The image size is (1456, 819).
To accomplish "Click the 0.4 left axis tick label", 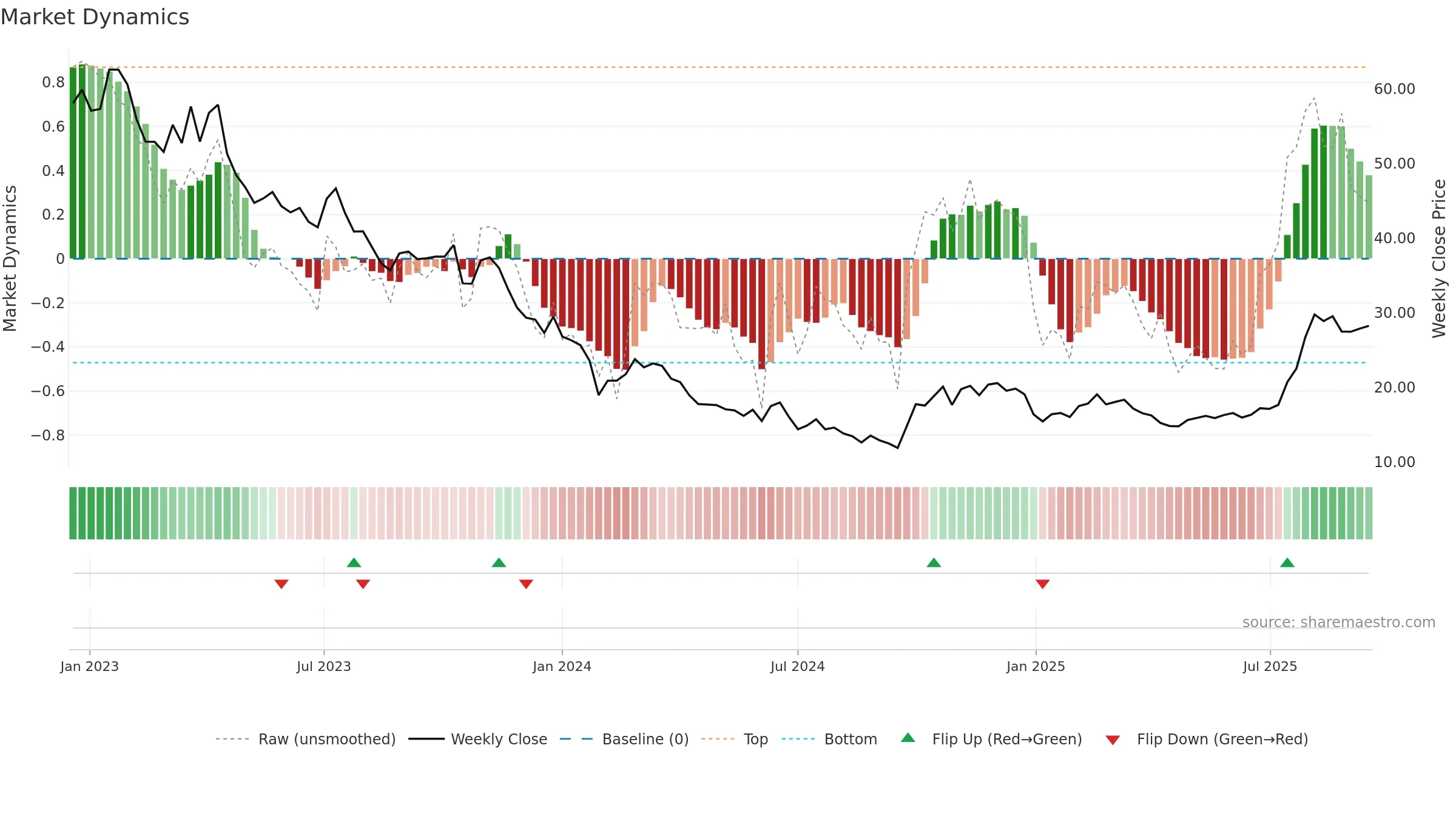I will 53,171.
